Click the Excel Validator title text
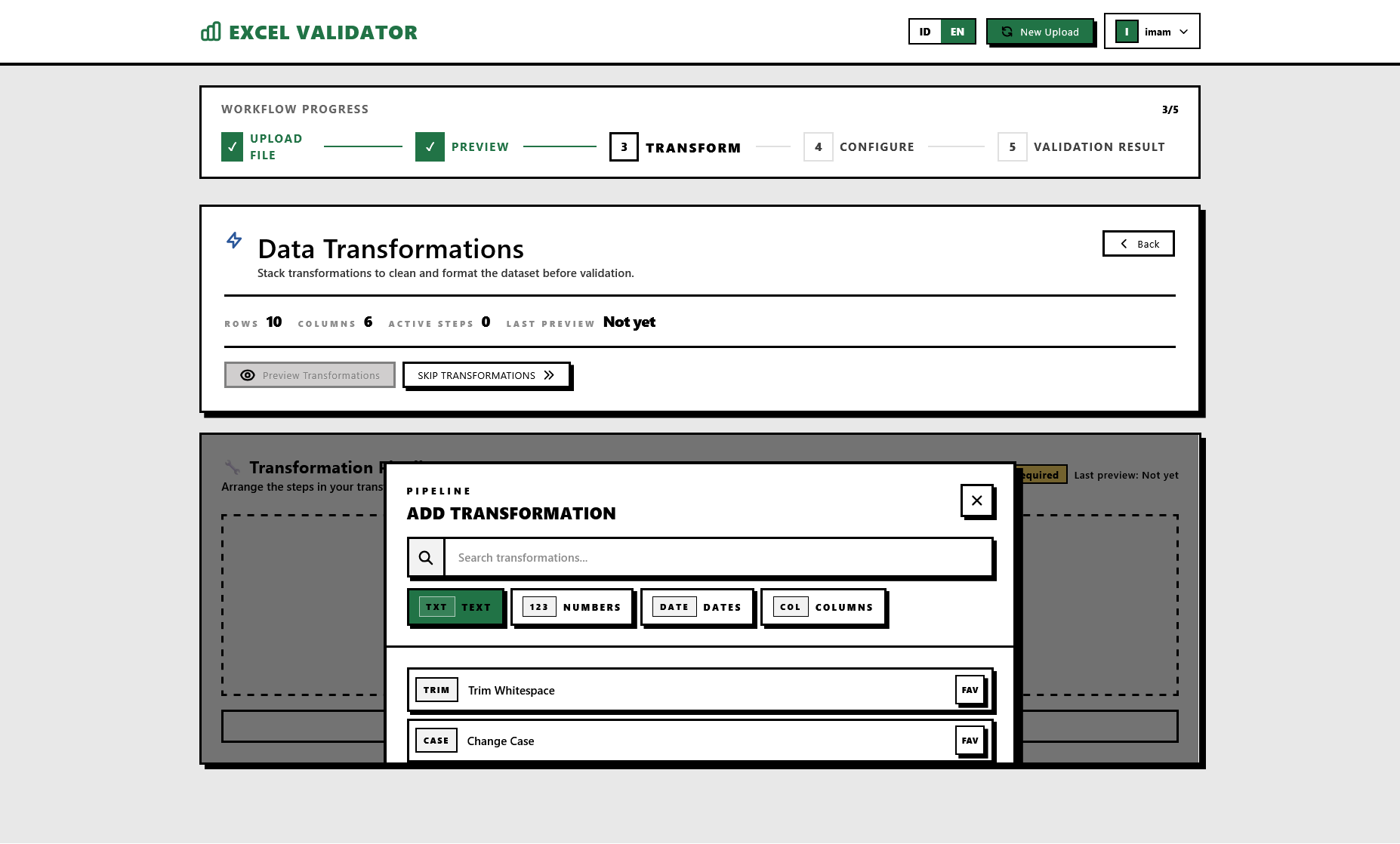This screenshot has width=1400, height=844. (323, 32)
